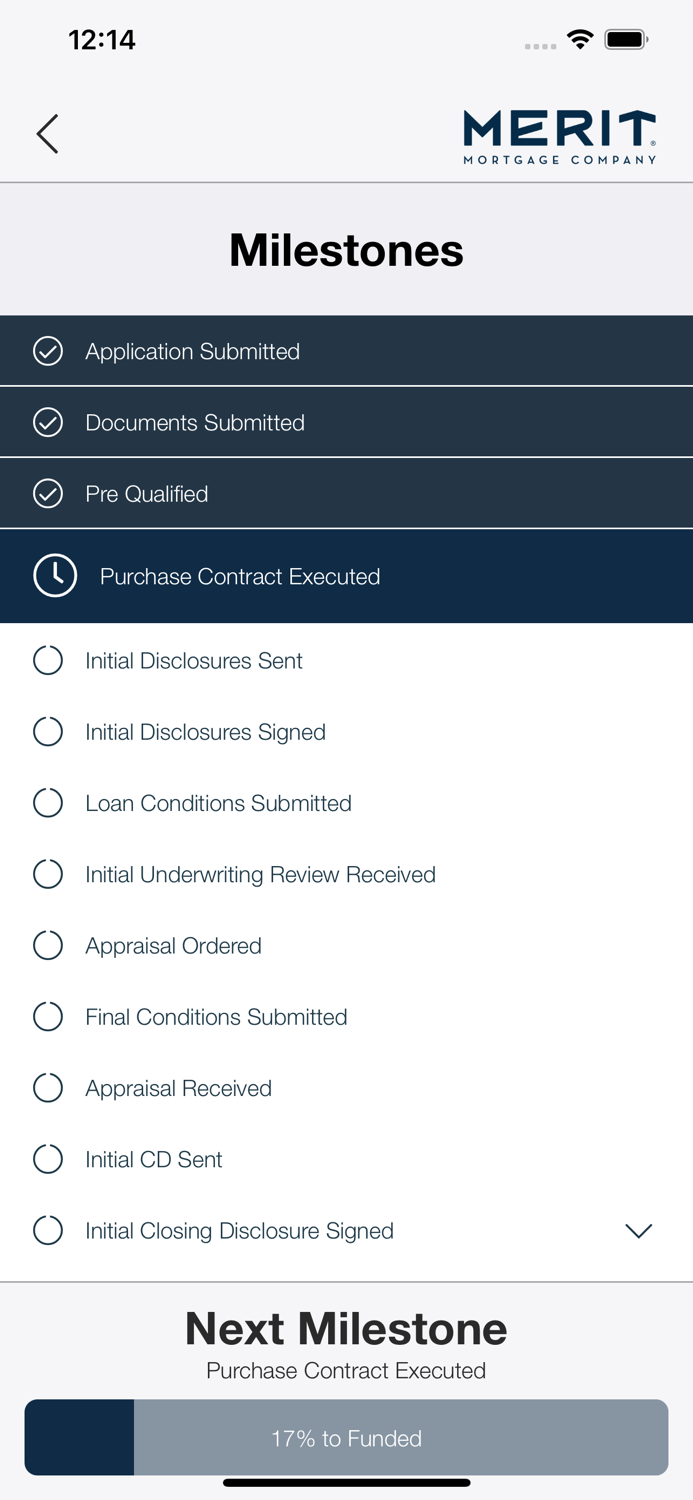Expand the milestones list with the down chevron
693x1500 pixels.
(x=638, y=1230)
